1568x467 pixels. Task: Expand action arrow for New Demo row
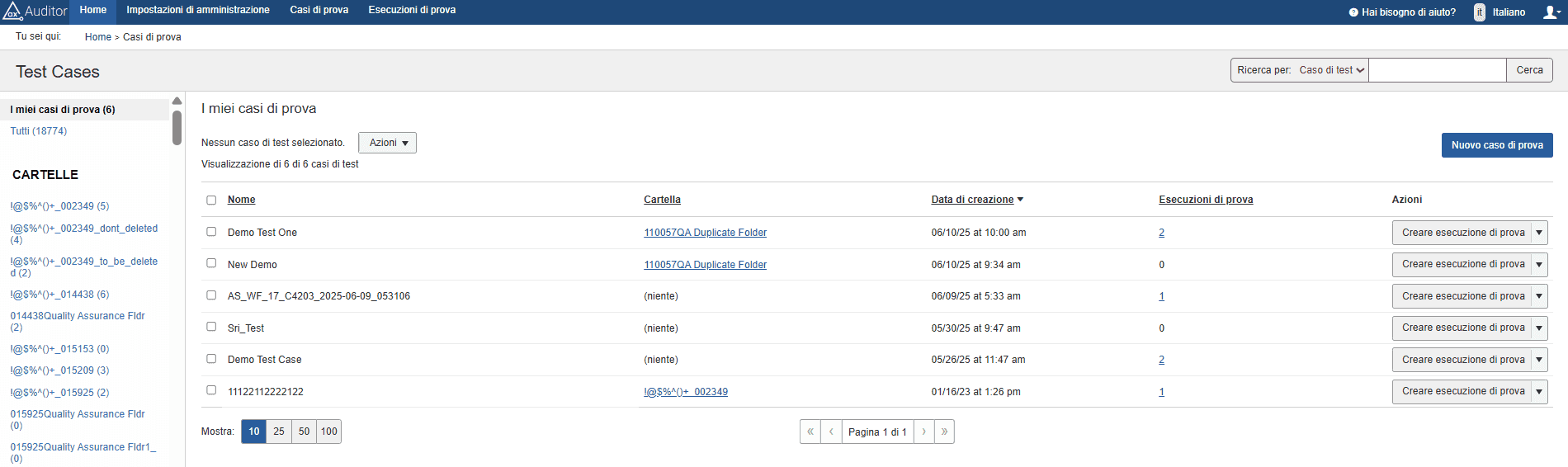click(x=1539, y=265)
